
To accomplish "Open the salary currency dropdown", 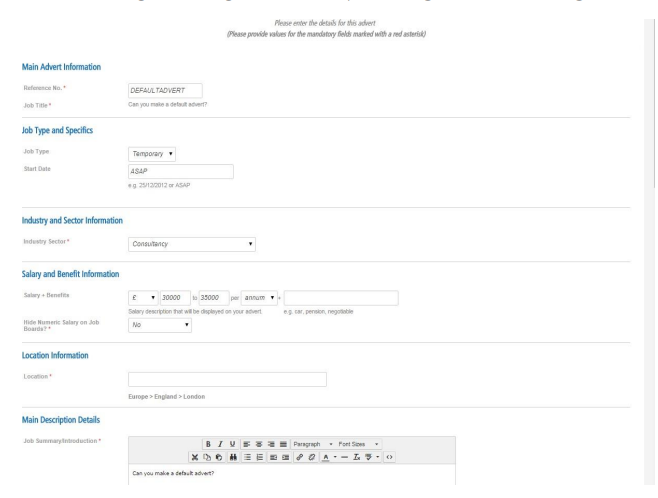I will 143,298.
